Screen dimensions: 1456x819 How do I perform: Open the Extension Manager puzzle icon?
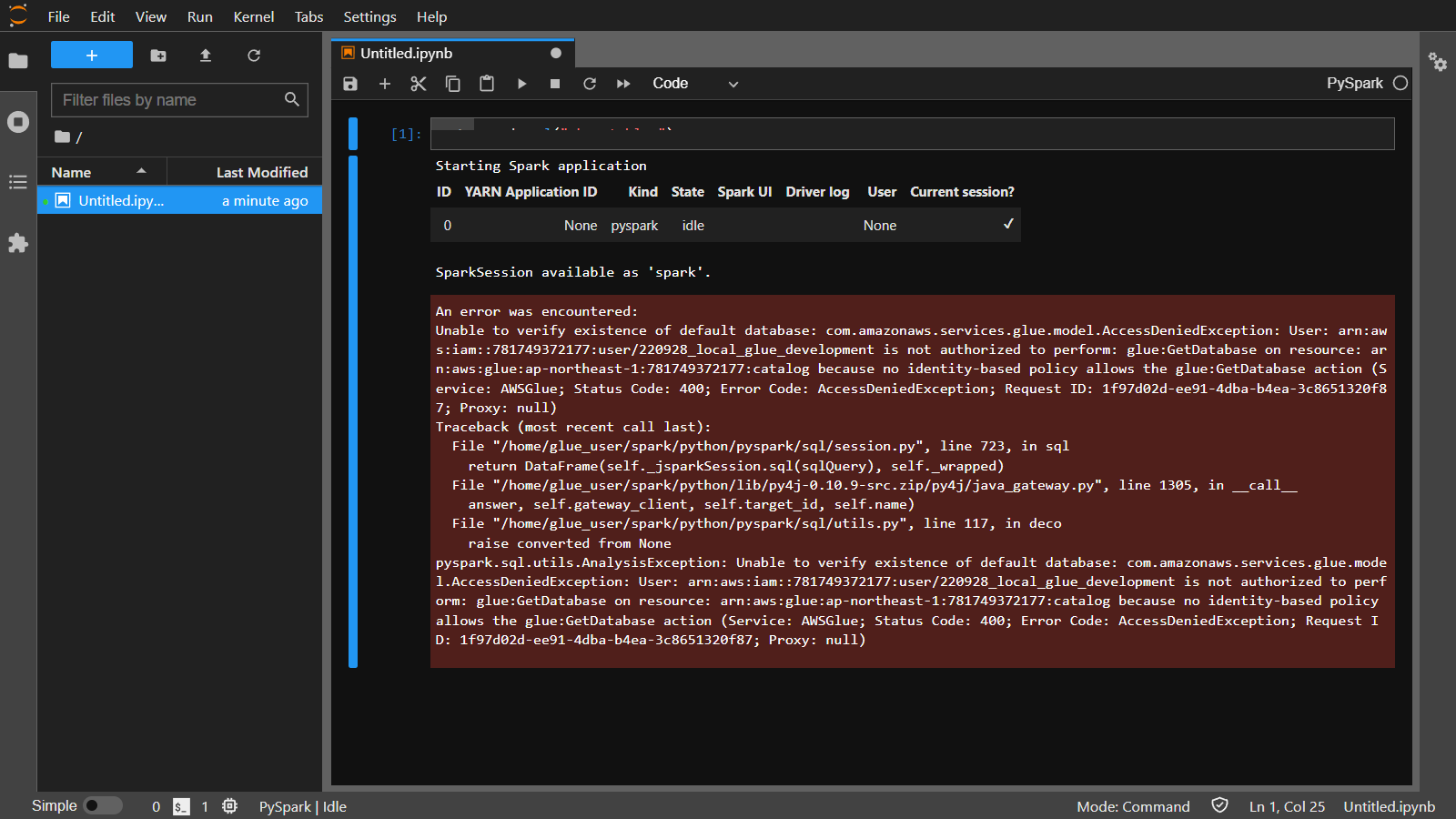(18, 243)
